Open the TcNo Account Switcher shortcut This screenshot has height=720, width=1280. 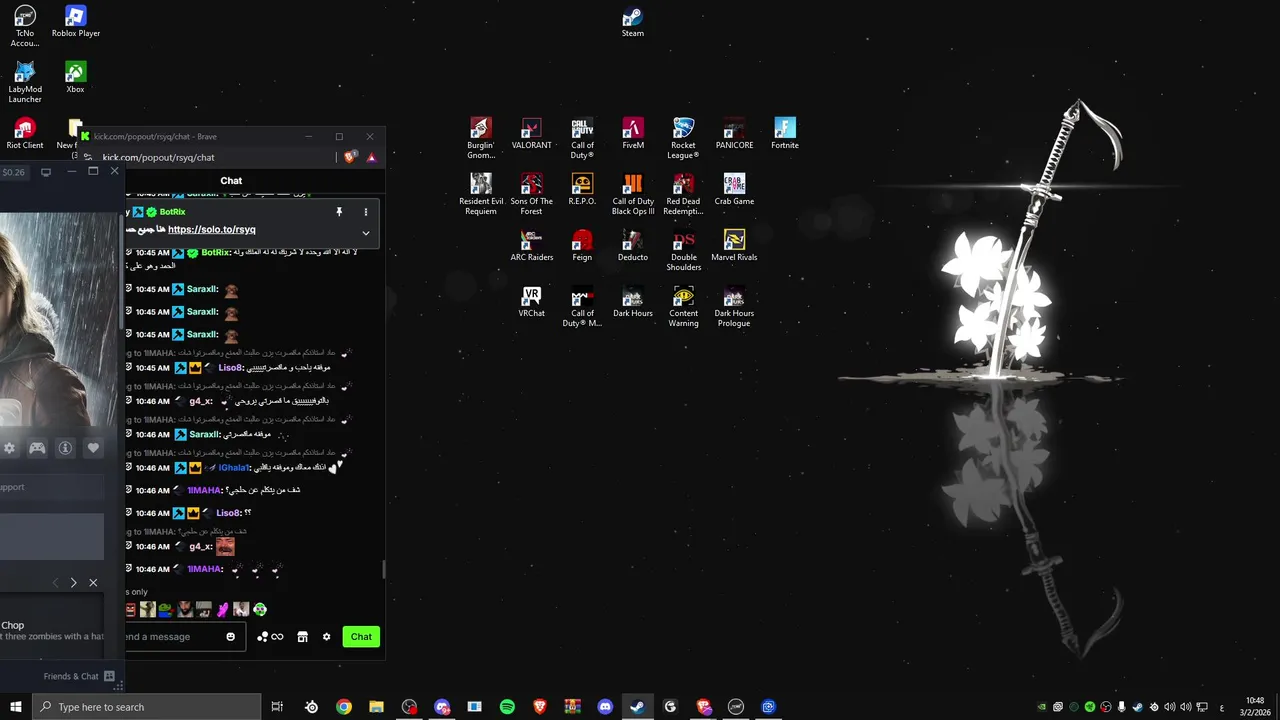pyautogui.click(x=25, y=26)
